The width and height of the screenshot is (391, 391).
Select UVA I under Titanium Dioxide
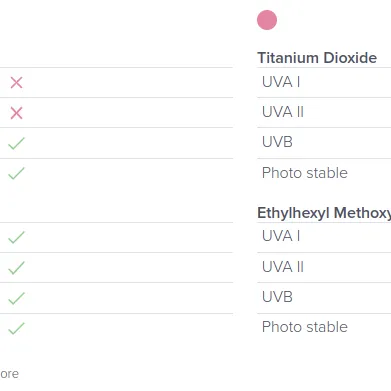(281, 82)
